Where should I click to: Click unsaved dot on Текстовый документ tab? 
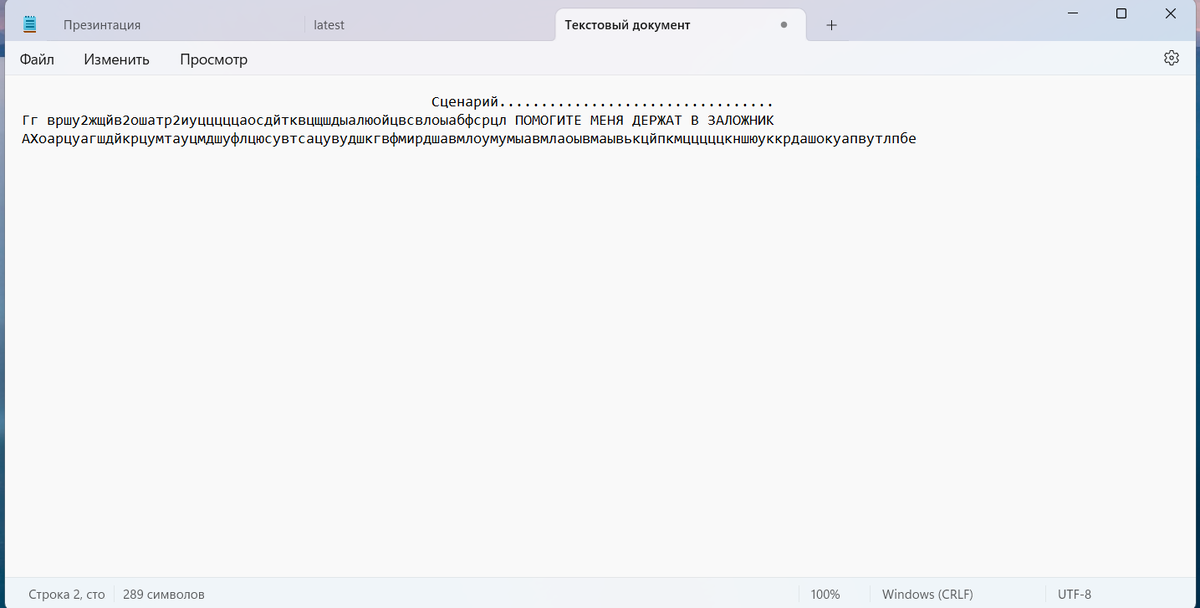(783, 25)
